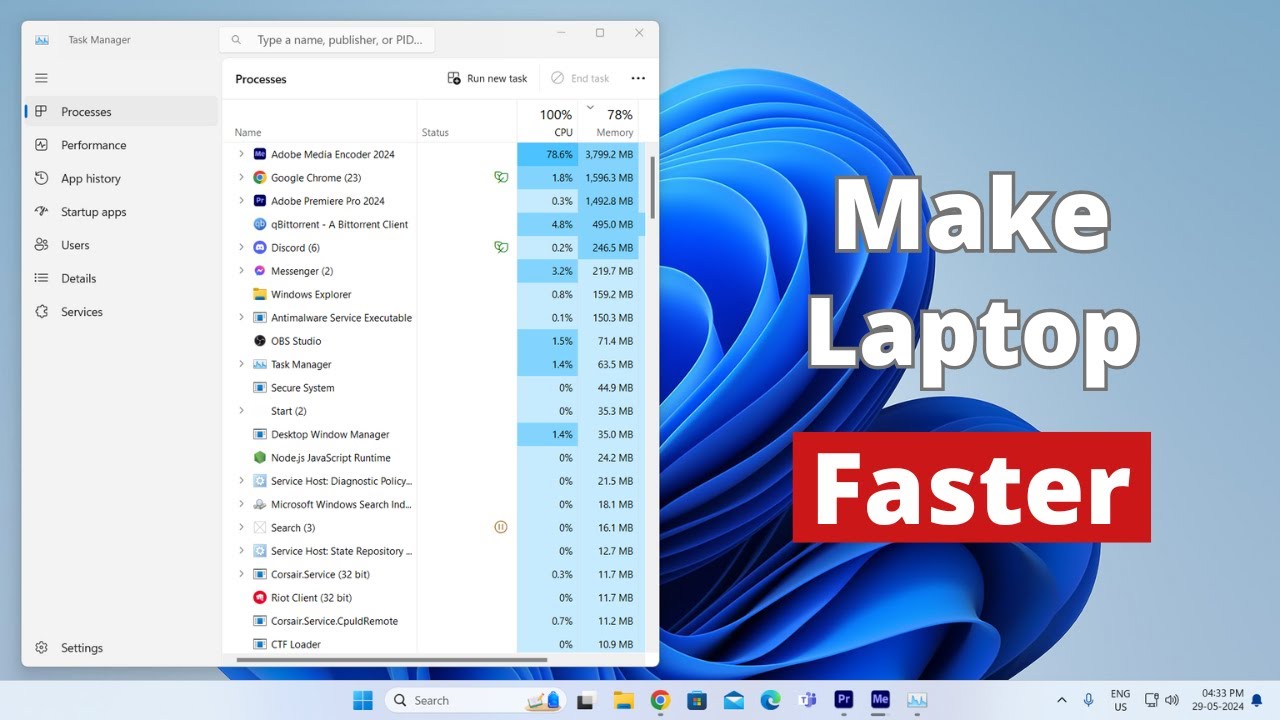Go to the Performance tab
Screen dimensions: 1280x720
click(120, 145)
